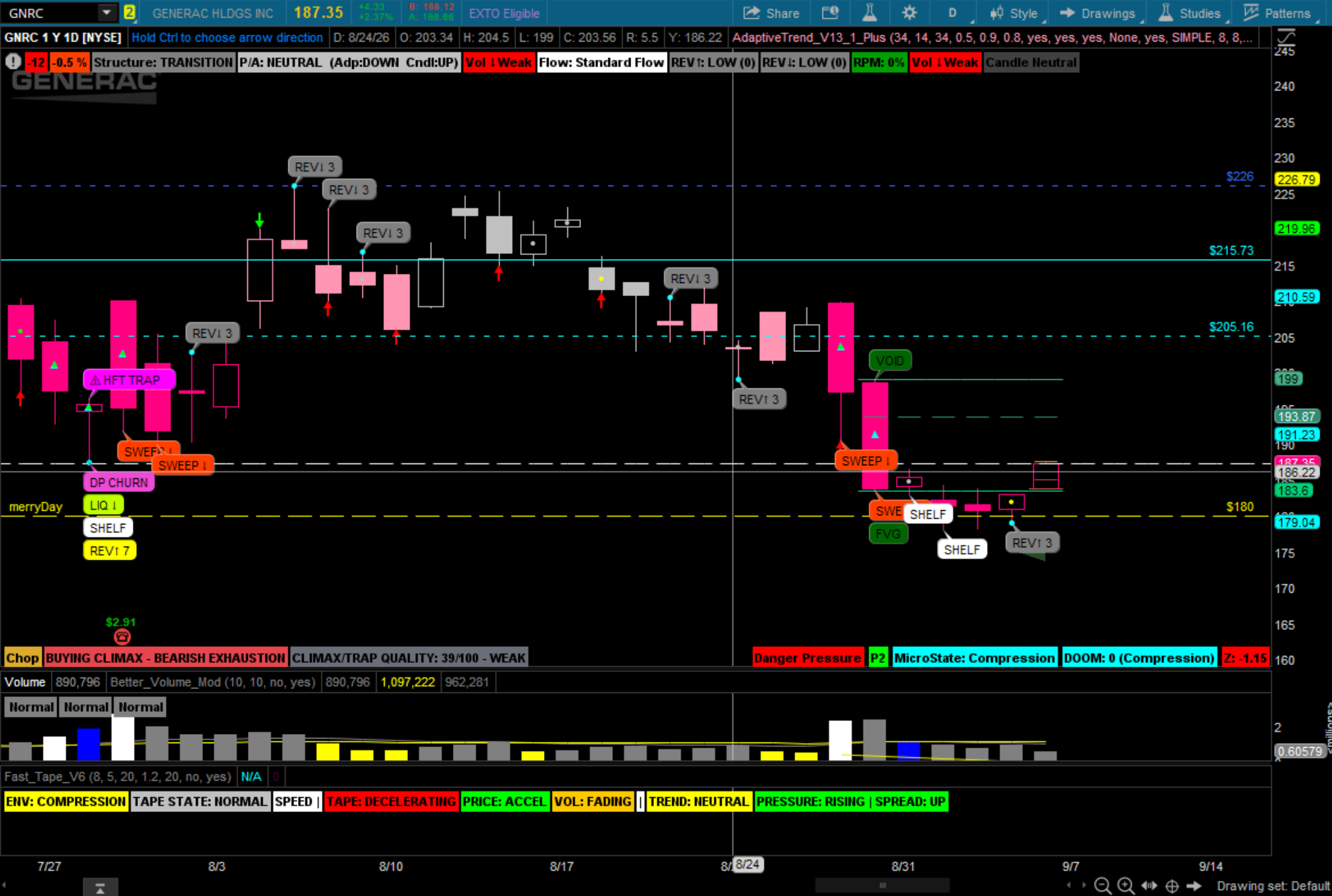This screenshot has width=1332, height=896.
Task: Open the flask icon left of the gear
Action: (869, 13)
